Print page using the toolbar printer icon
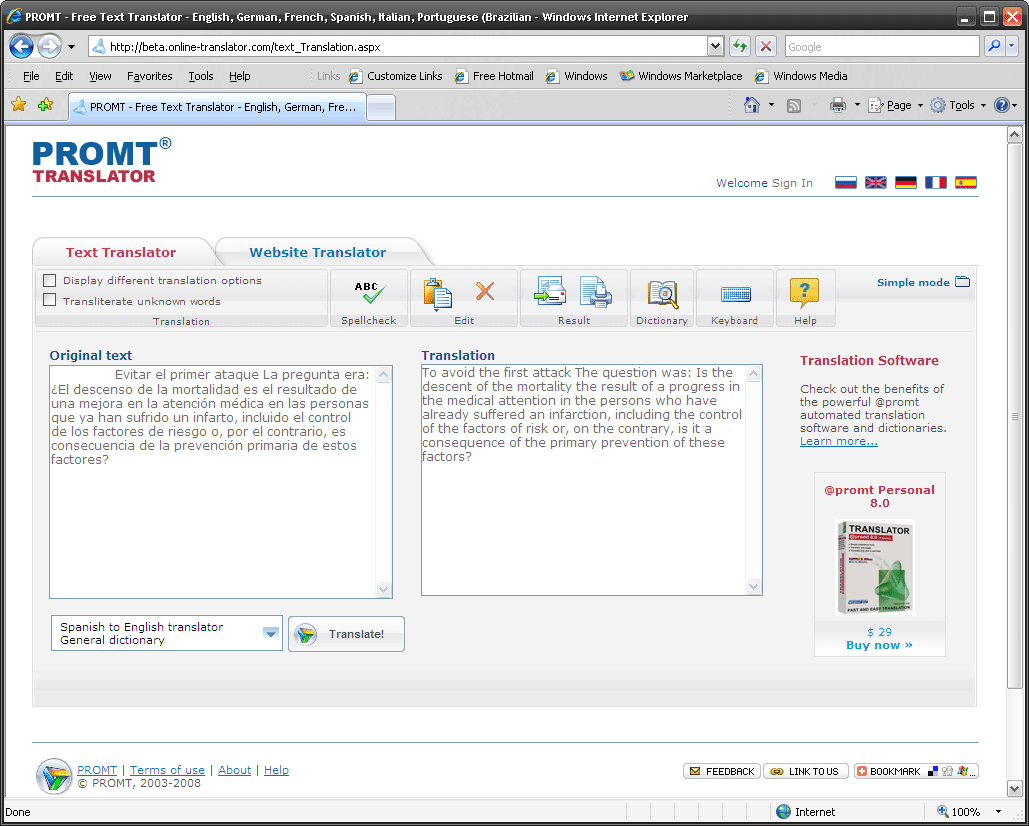Screen dimensions: 1029x826 coord(838,105)
